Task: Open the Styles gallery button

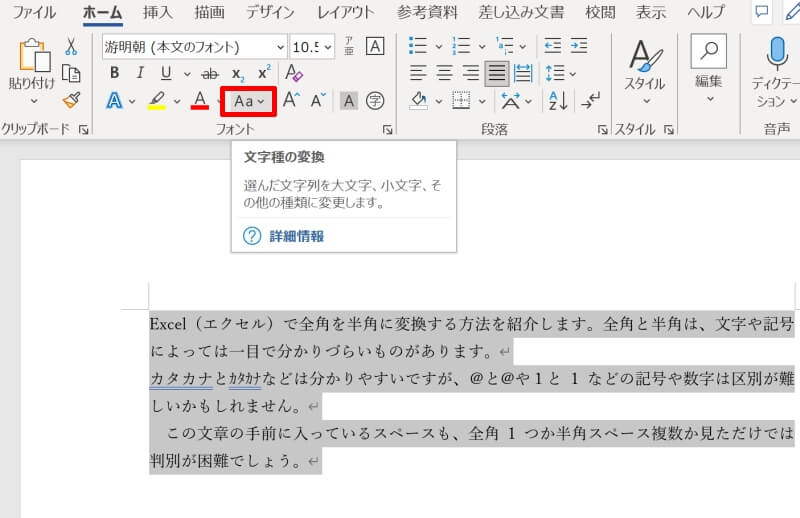Action: click(x=645, y=71)
